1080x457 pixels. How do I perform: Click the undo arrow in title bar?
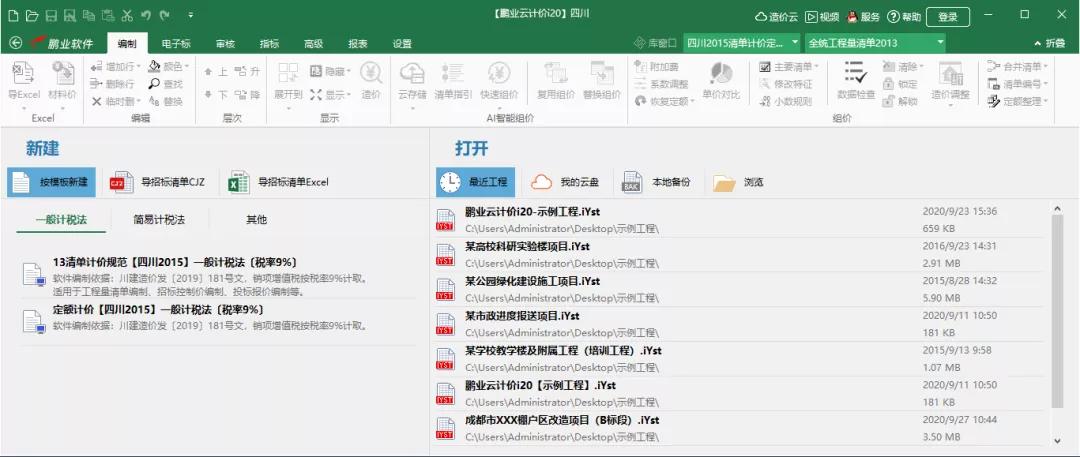tap(146, 16)
